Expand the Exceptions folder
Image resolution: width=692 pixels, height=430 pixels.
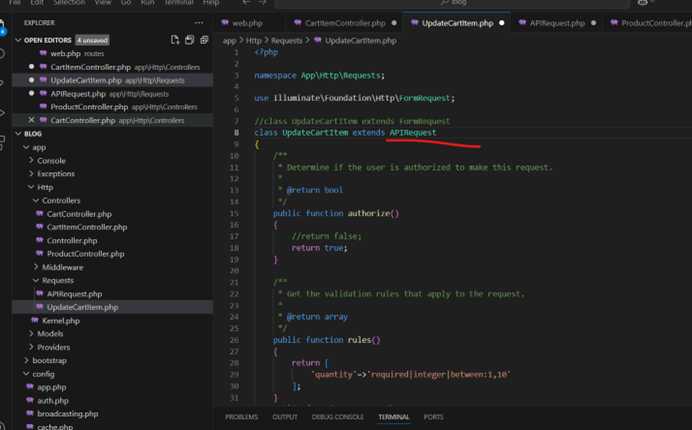[31, 174]
